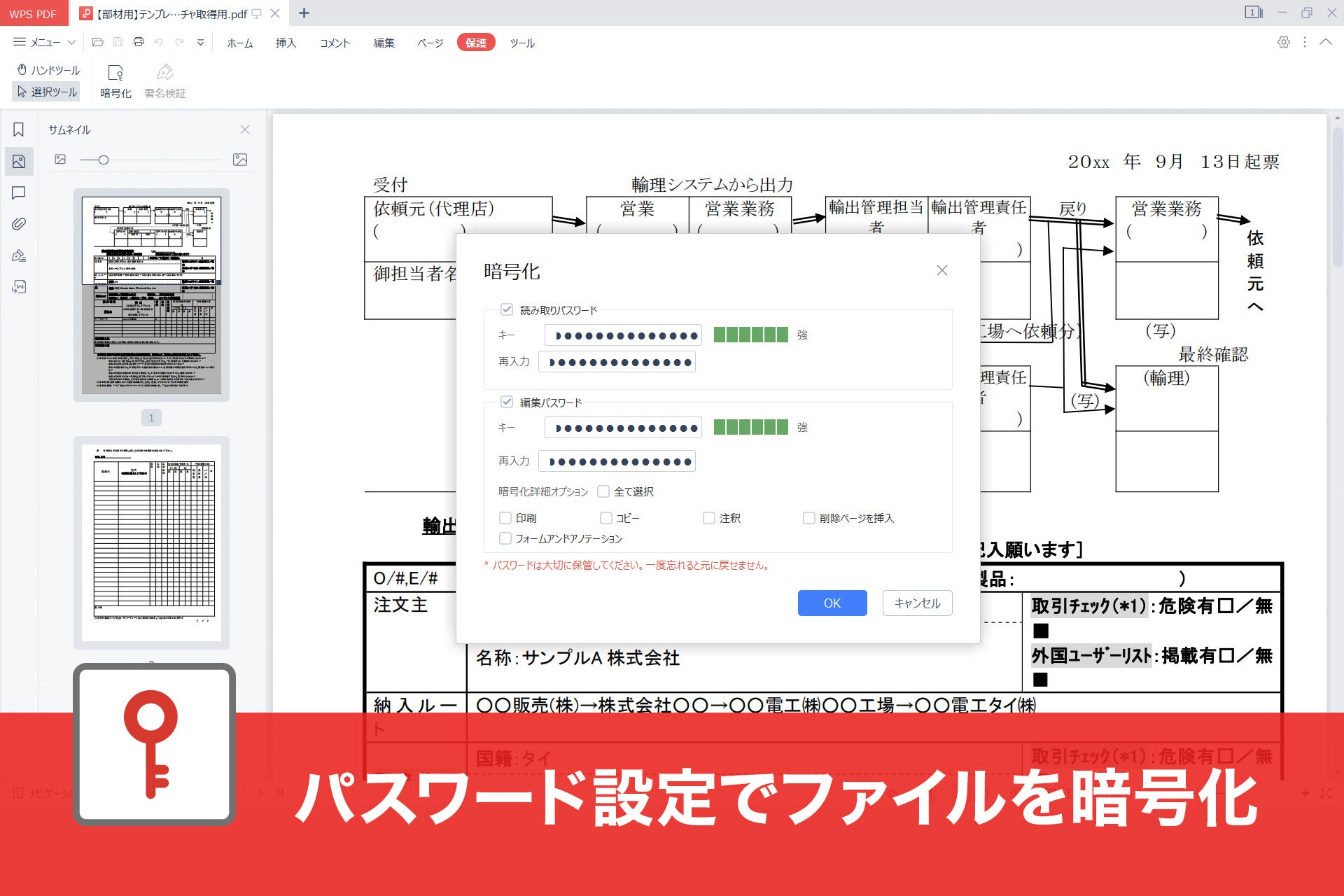Click the thumbnail size slider handle
Image resolution: width=1344 pixels, height=896 pixels.
[x=104, y=160]
